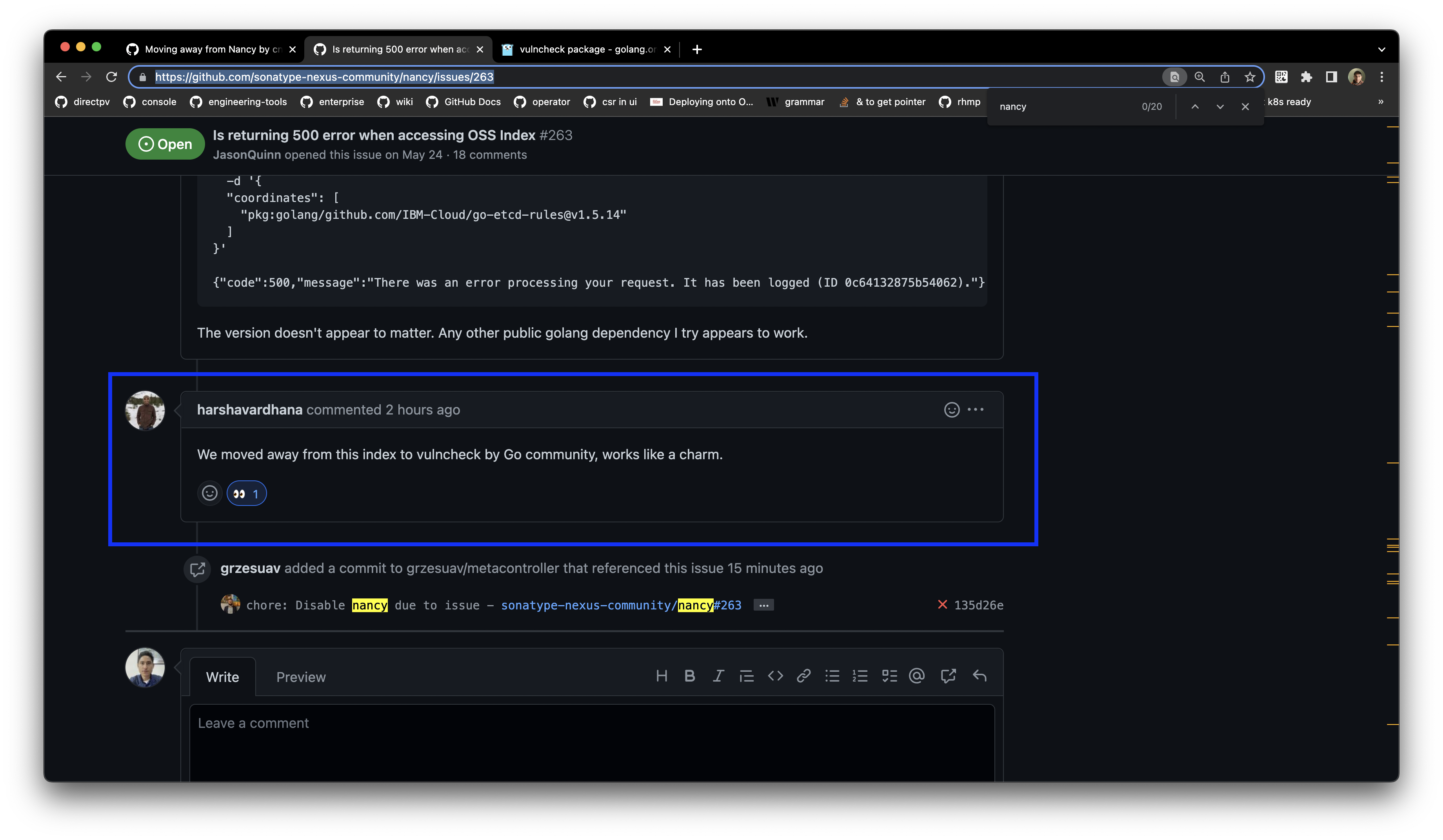
Task: Open the sonatype-nexus-community/nancy#263 link
Action: point(621,605)
